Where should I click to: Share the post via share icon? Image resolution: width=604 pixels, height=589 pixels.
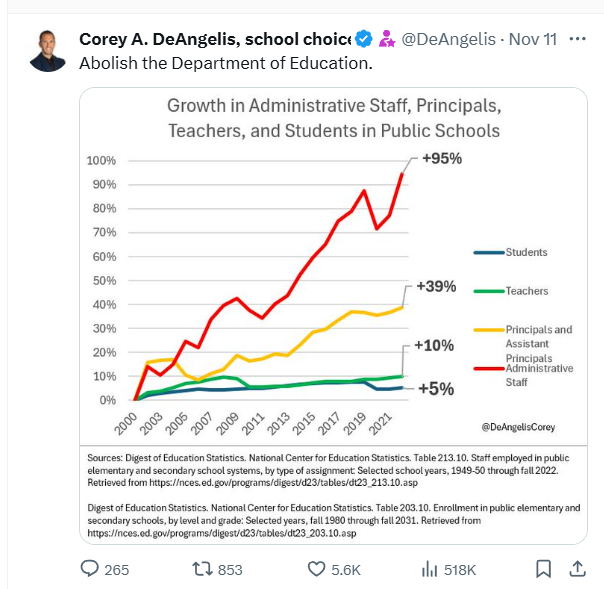[577, 568]
